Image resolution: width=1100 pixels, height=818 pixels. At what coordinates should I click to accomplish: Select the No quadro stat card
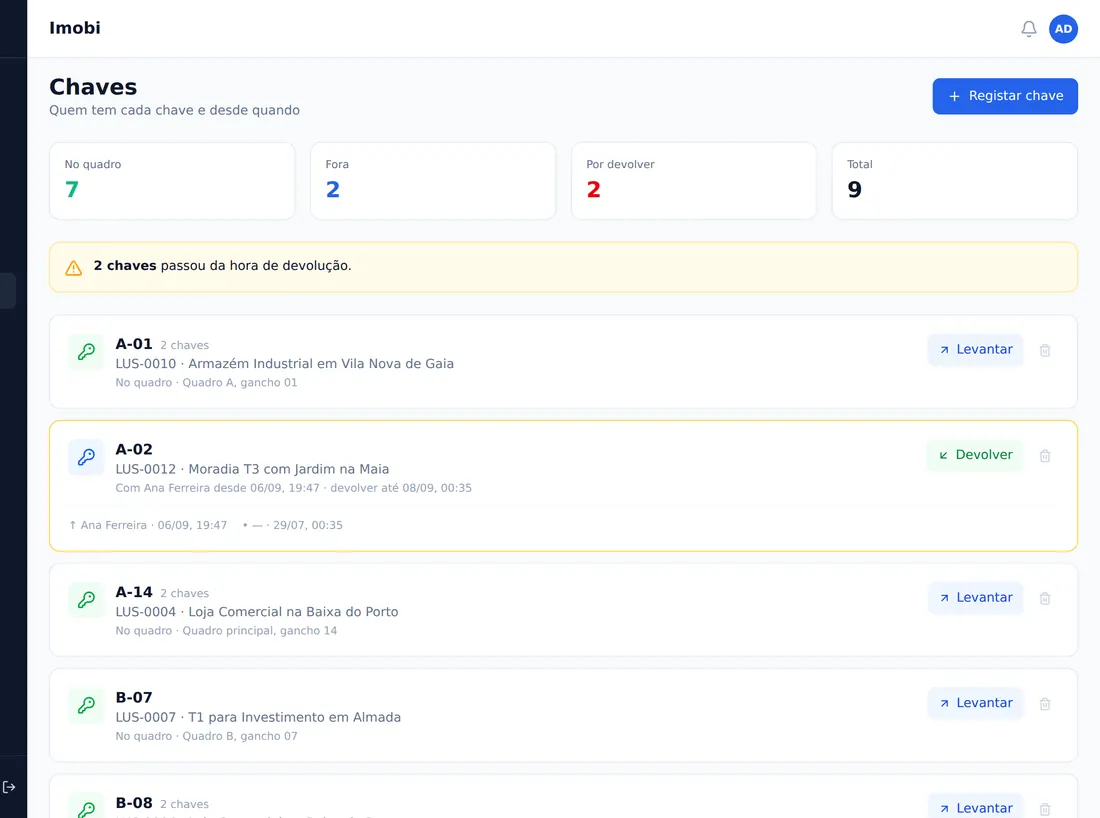click(172, 181)
